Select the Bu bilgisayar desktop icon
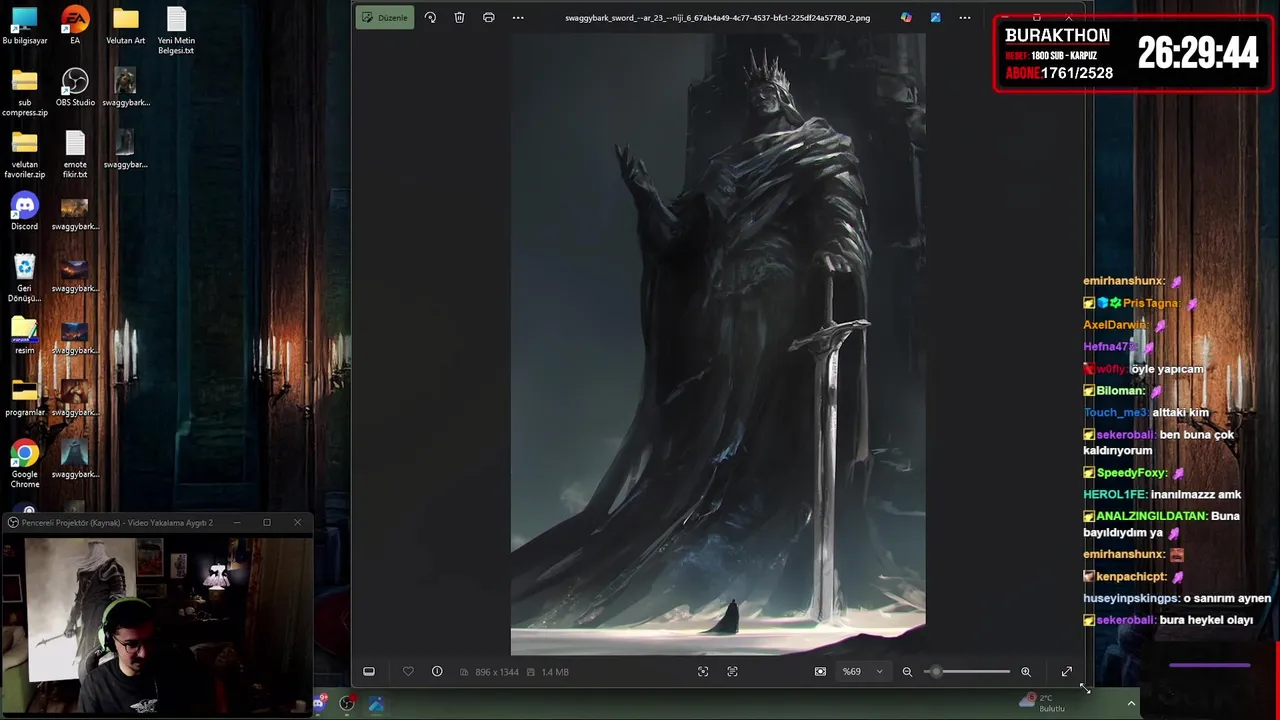The height and width of the screenshot is (720, 1280). [x=24, y=27]
